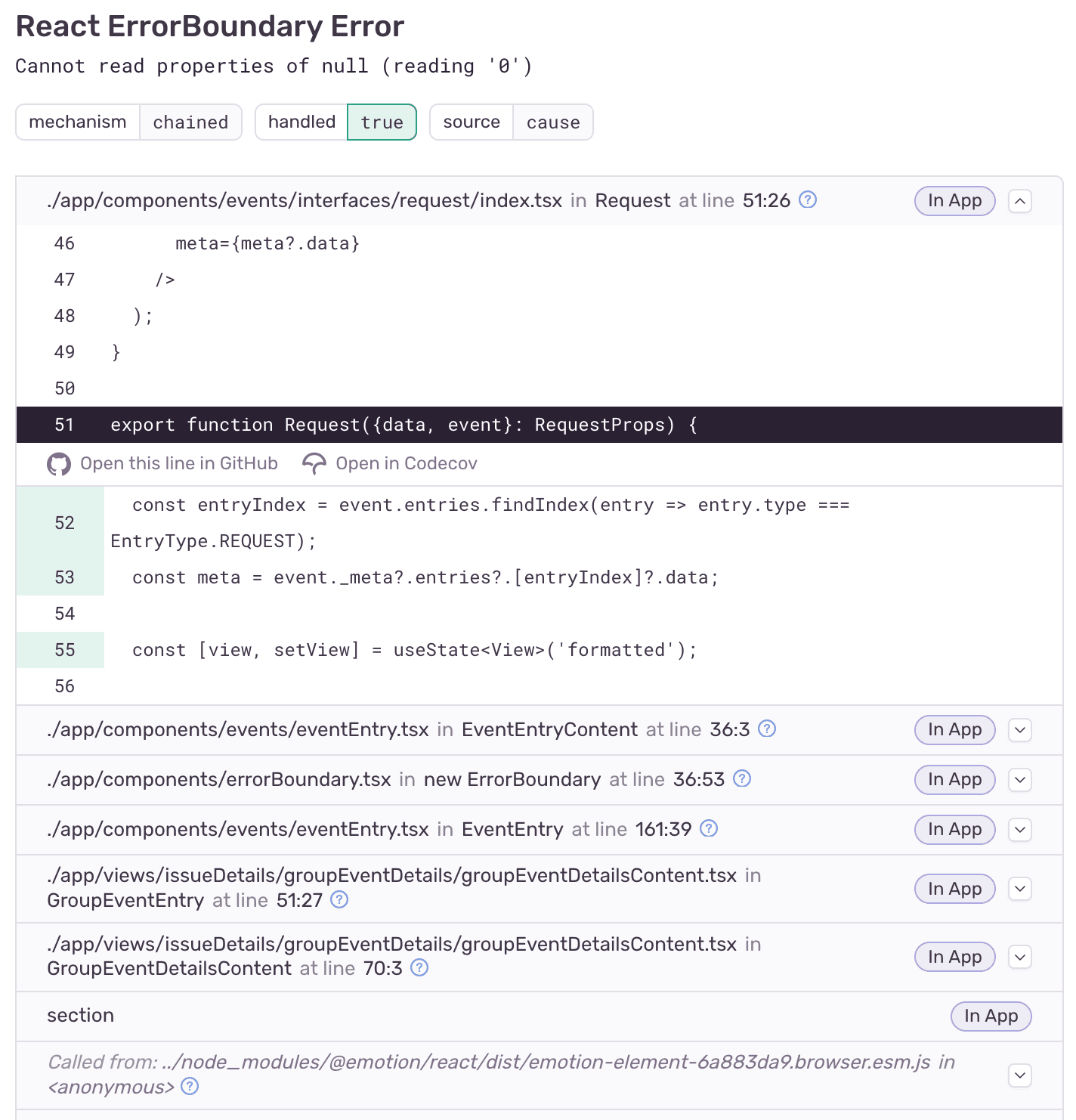Open help icon beside the emotion anonymous frame
Screen dimensions: 1076x1120
pyautogui.click(x=190, y=1086)
